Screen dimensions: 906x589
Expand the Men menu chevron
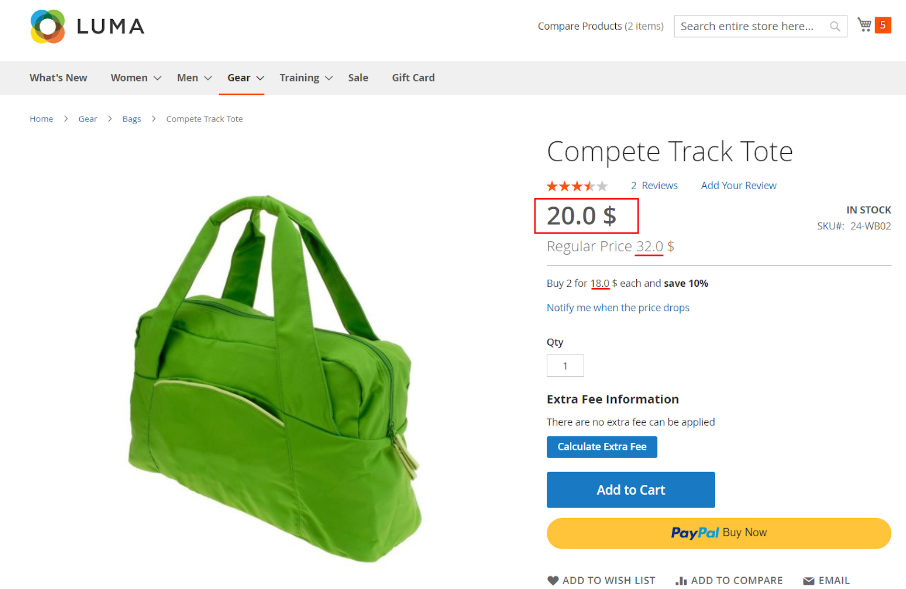208,78
